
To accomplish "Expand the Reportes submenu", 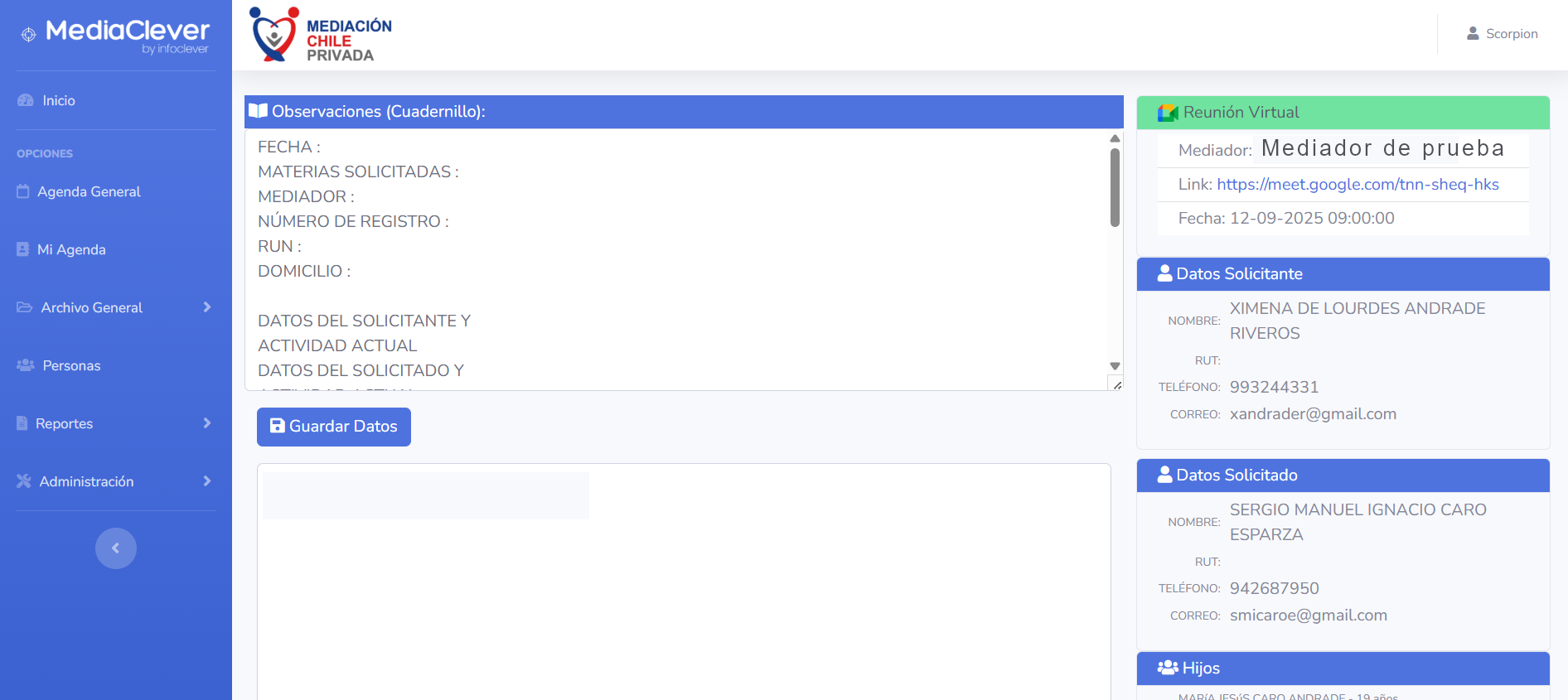I will pyautogui.click(x=207, y=423).
